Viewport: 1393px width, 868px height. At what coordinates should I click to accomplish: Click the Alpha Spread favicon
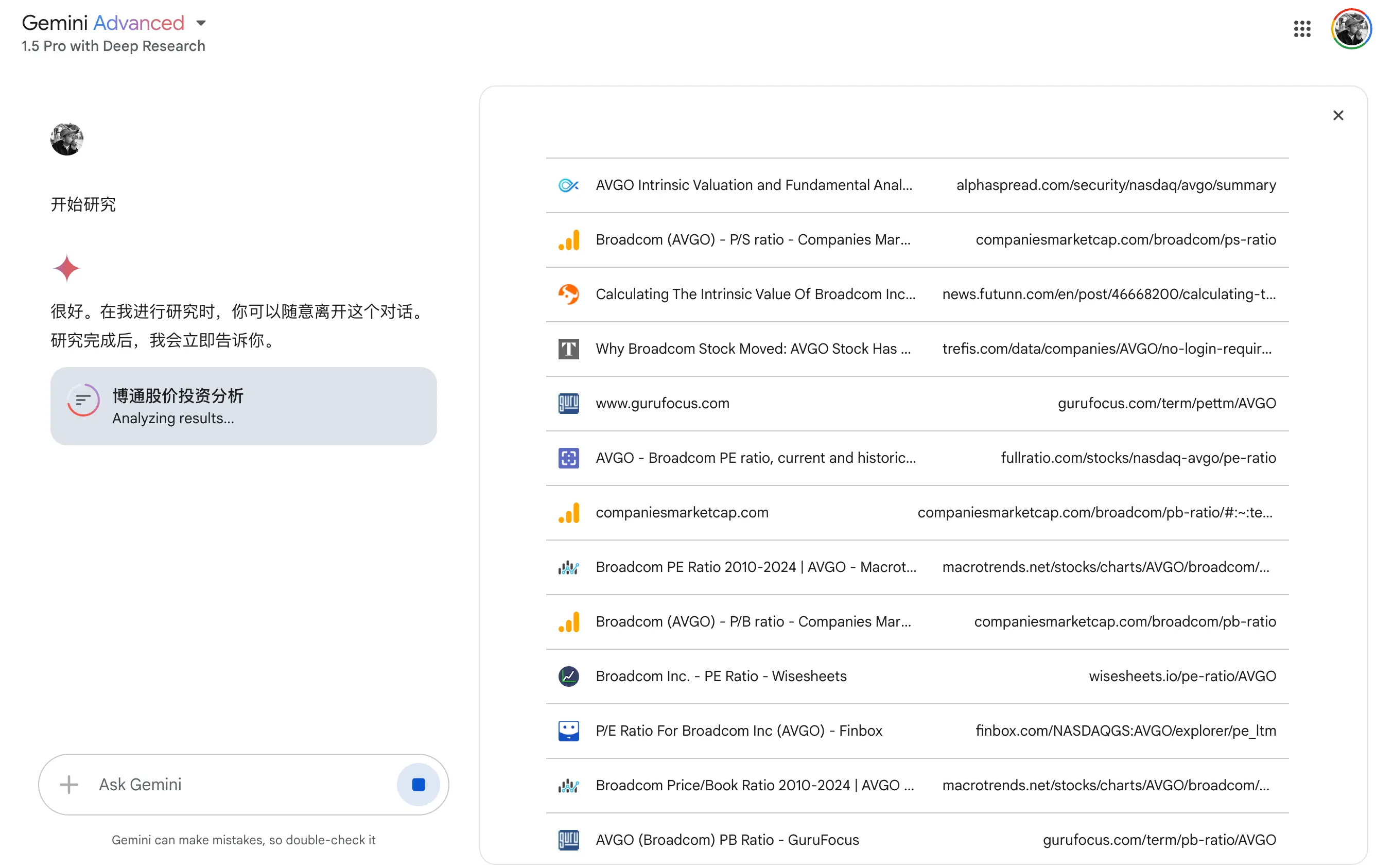pos(568,185)
